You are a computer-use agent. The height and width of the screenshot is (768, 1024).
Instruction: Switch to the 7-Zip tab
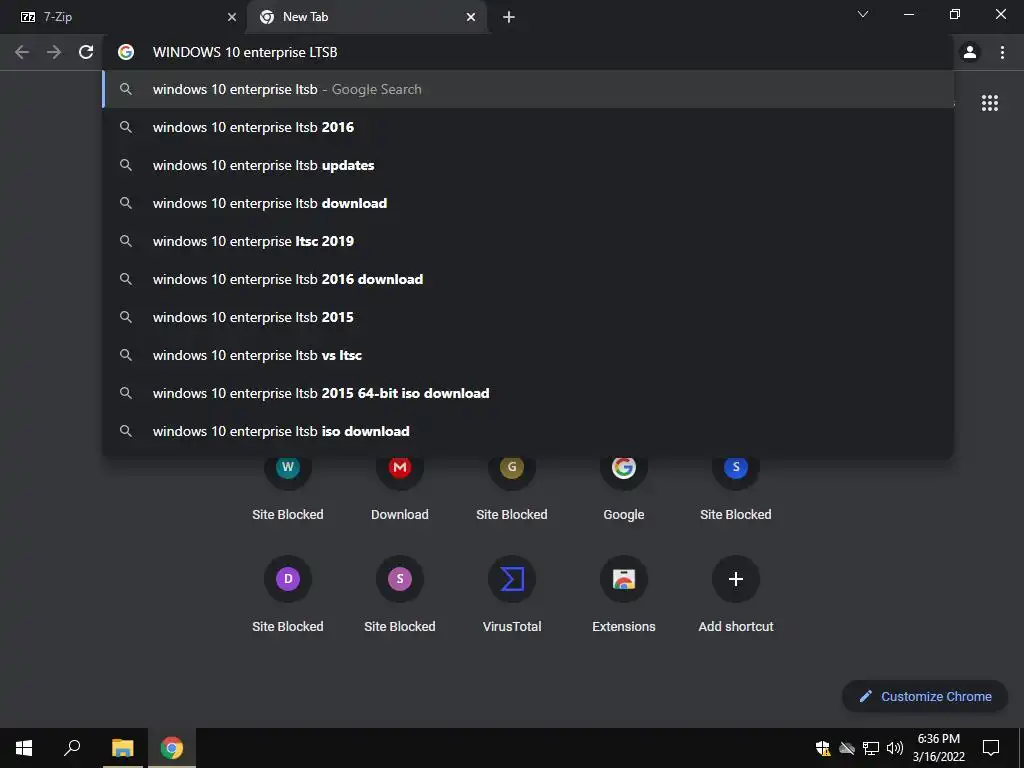pos(123,17)
